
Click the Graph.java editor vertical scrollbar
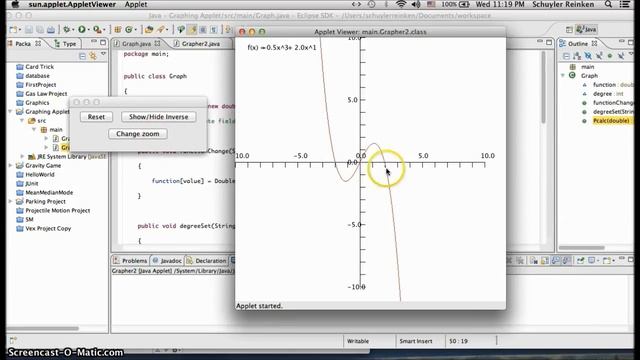point(543,87)
